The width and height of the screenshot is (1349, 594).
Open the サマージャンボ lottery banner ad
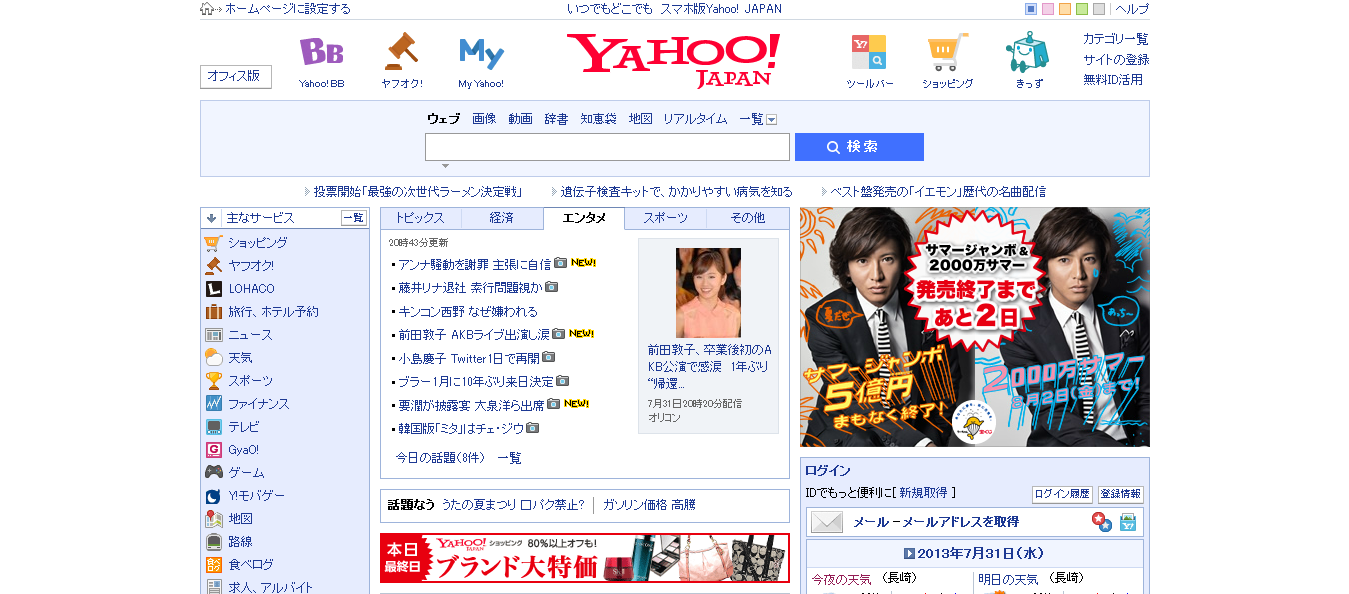pos(975,327)
